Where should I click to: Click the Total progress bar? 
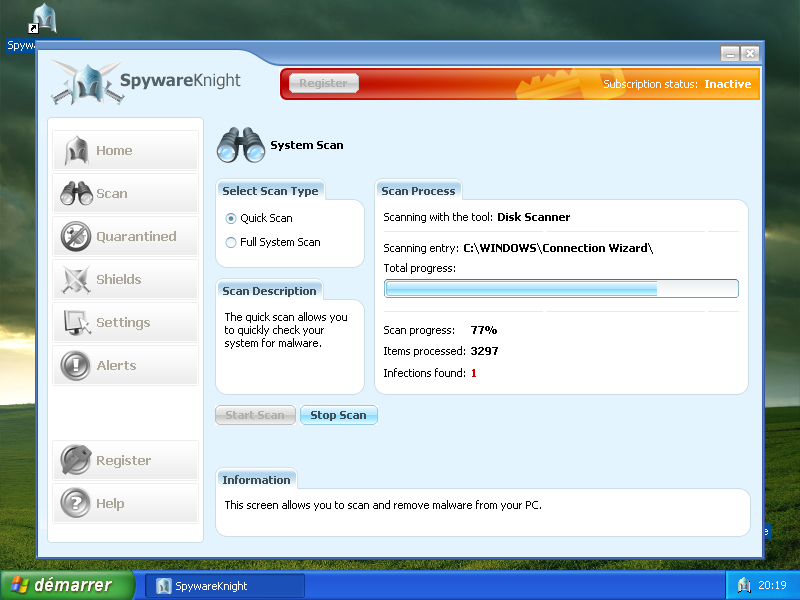561,289
